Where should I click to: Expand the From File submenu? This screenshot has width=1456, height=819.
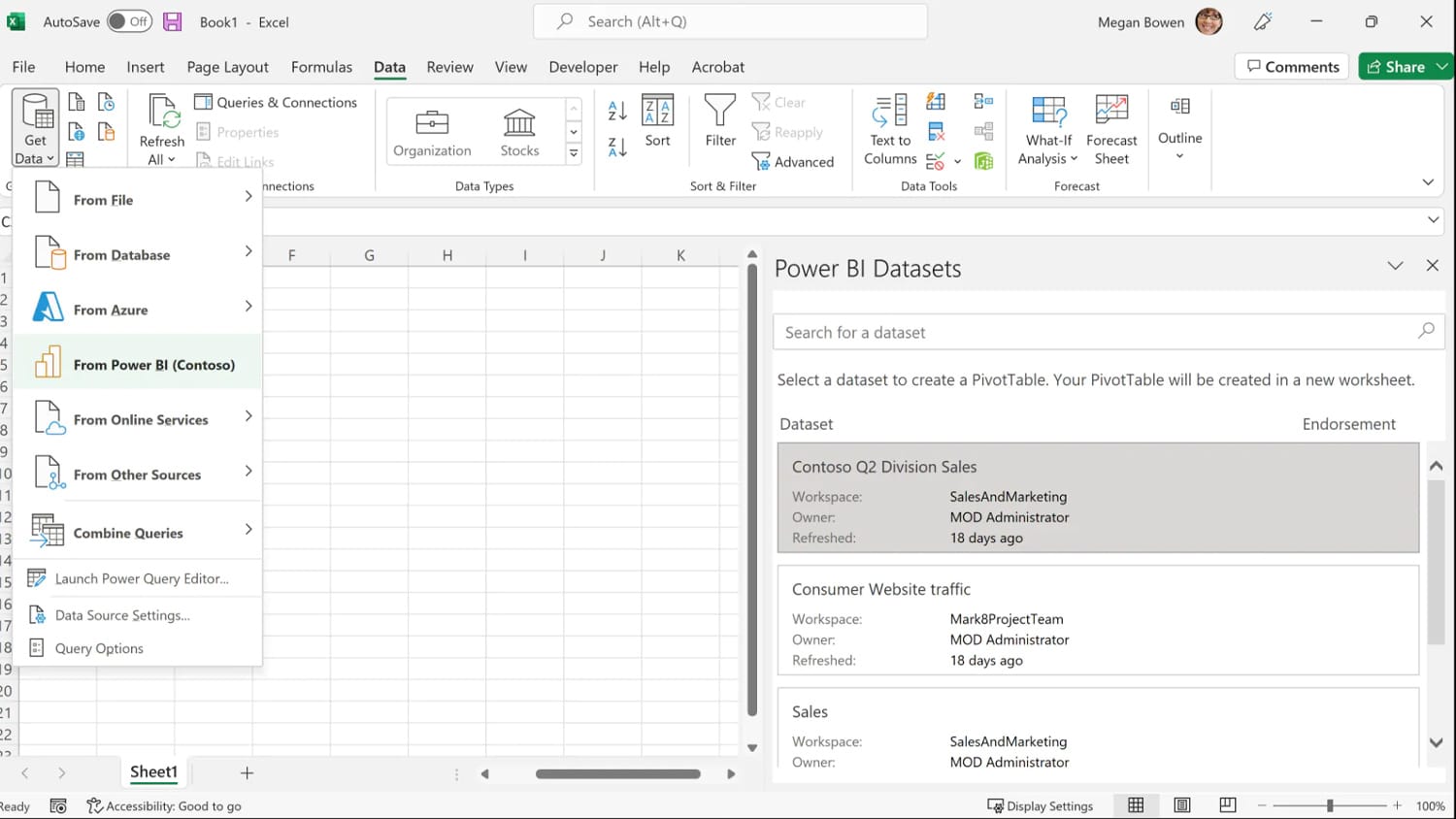point(139,199)
